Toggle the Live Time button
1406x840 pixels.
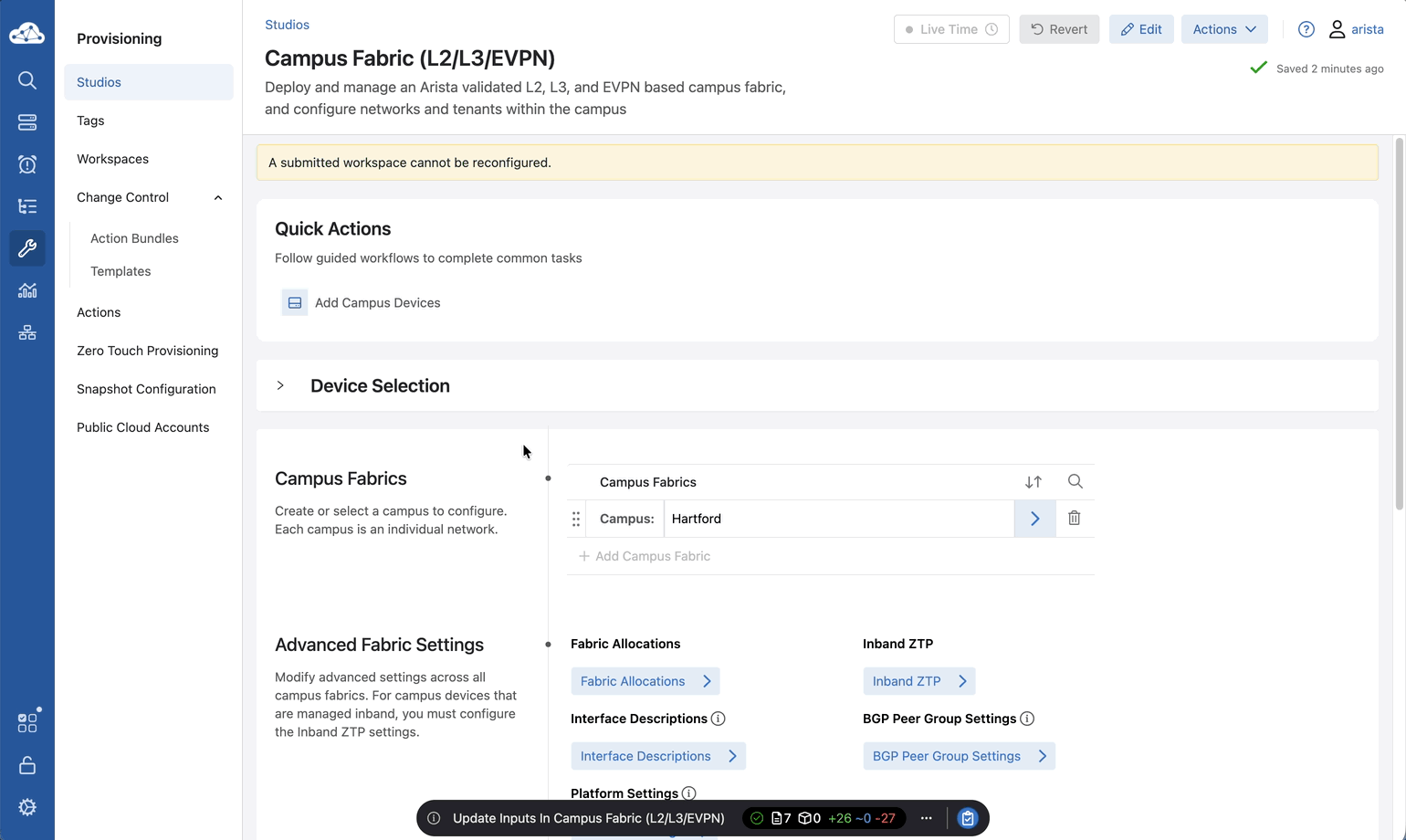951,29
